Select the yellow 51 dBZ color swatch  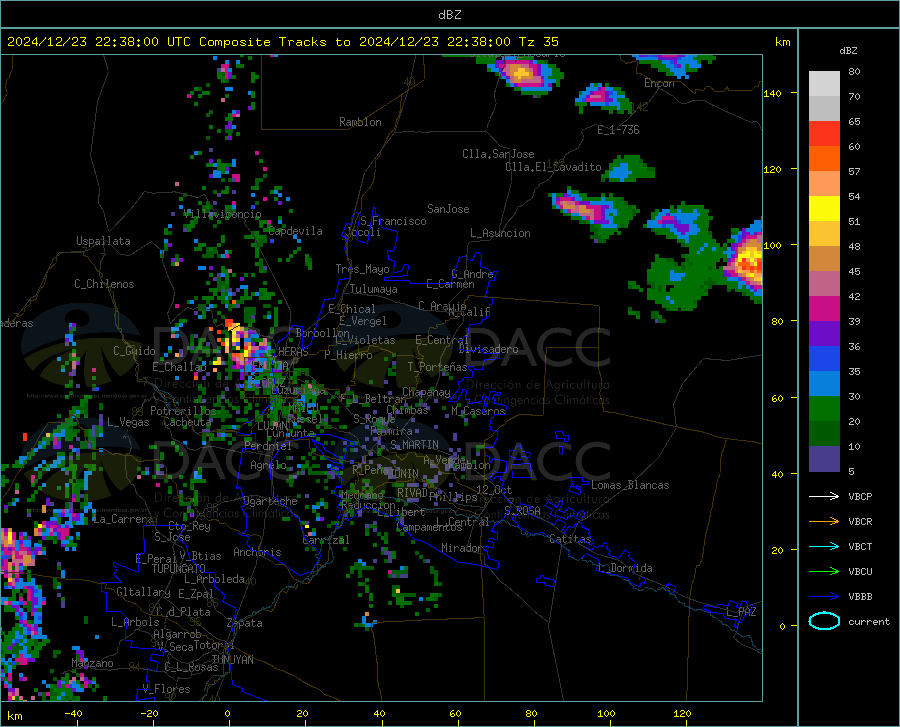(824, 209)
